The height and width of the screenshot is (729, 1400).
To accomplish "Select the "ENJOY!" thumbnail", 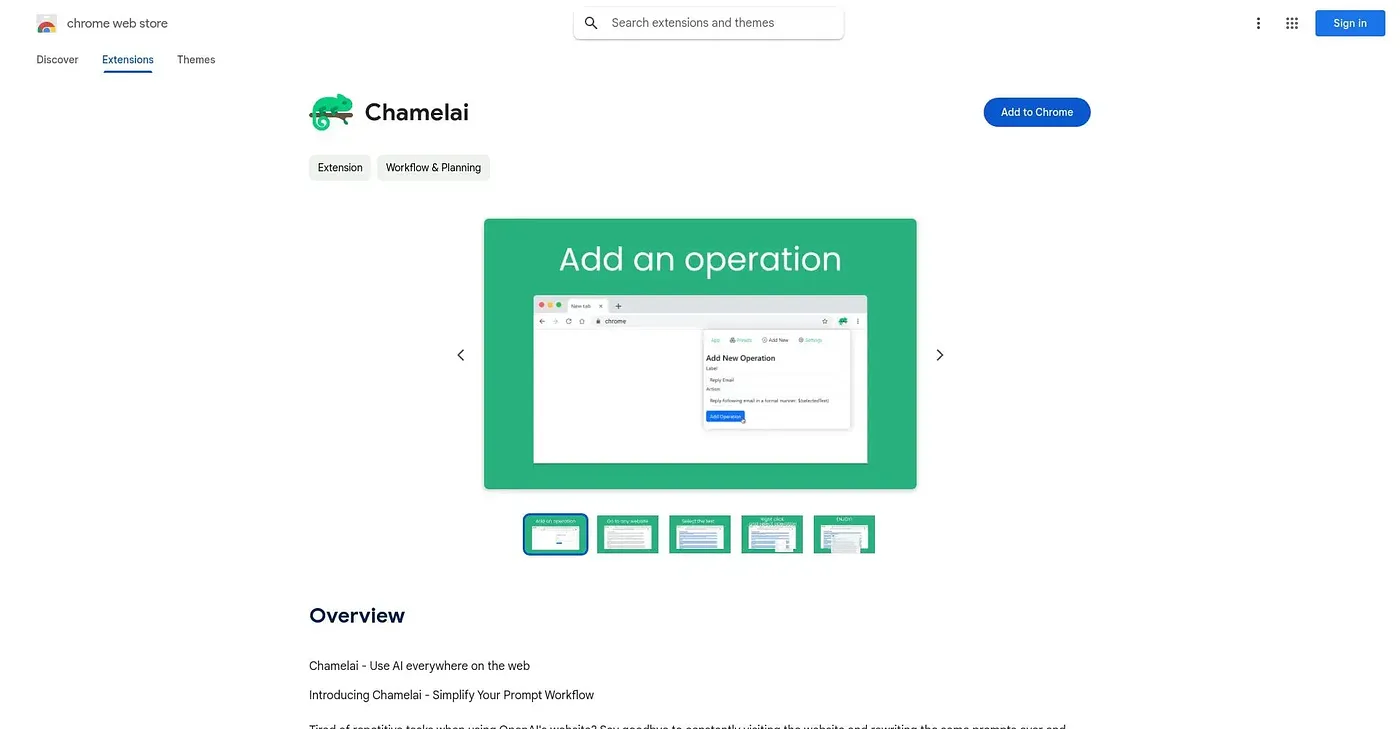I will (844, 534).
